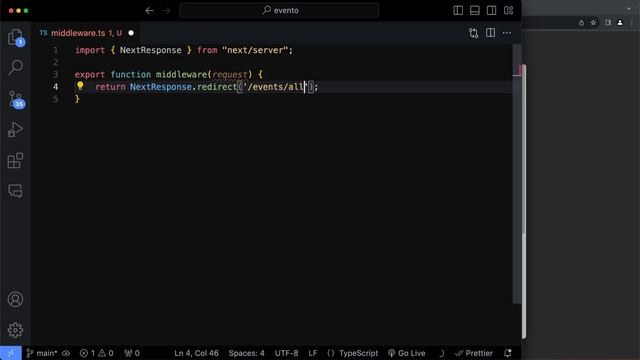
Task: Click the Prettier formatter status
Action: pos(474,353)
